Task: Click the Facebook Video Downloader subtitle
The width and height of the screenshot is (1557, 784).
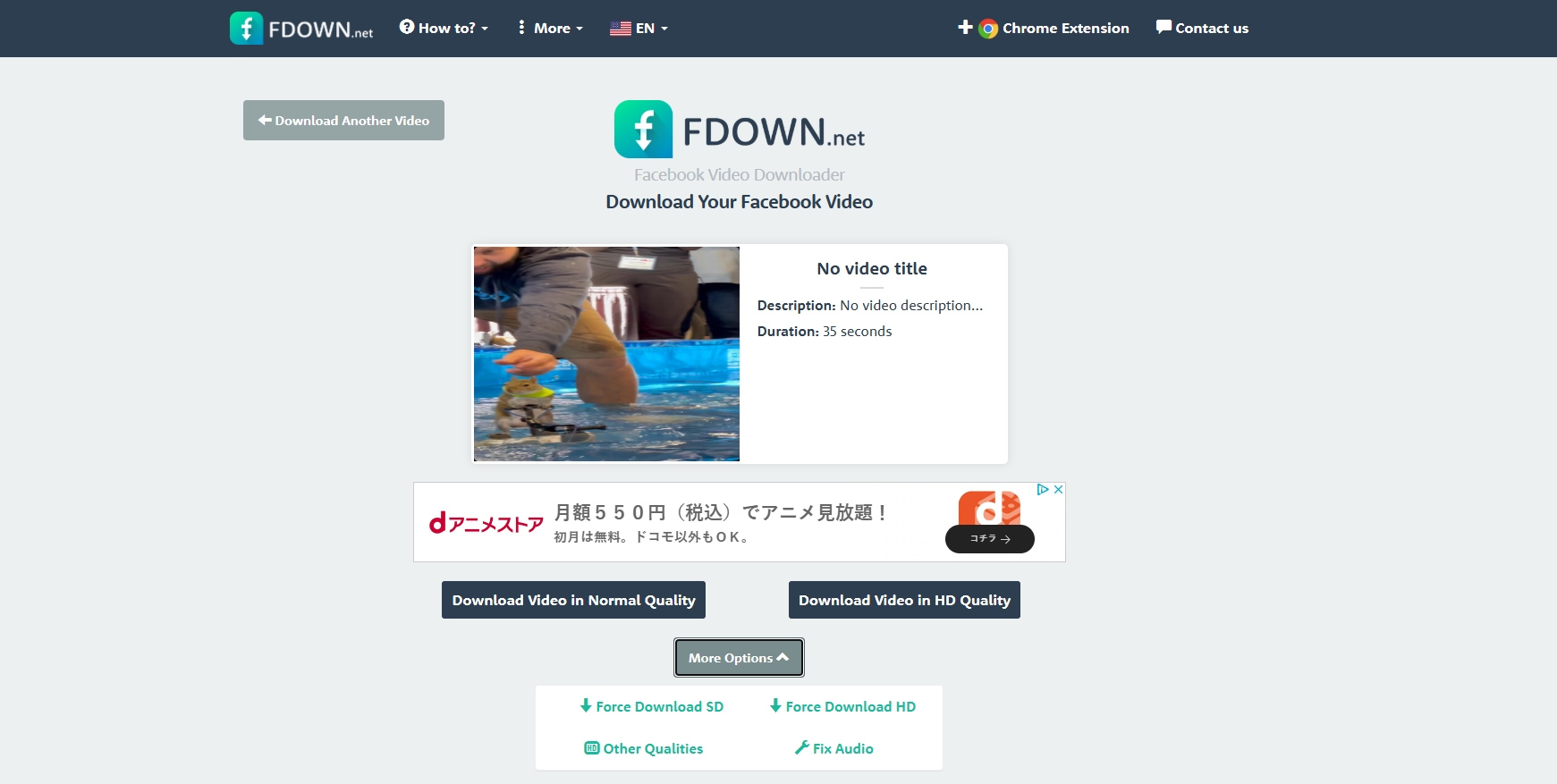Action: (740, 174)
